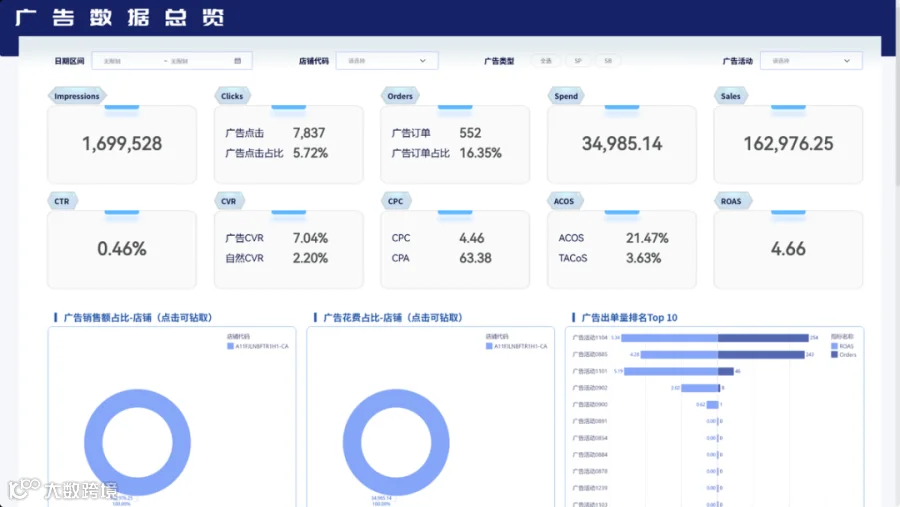Screen dimensions: 900x507
Task: Click the ROAS card label tag
Action: [x=731, y=201]
